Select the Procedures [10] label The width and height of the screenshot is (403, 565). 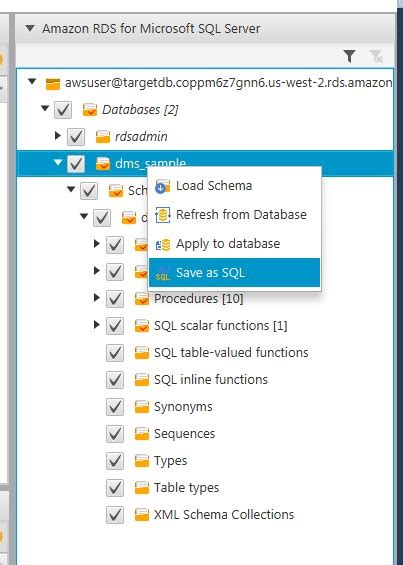(199, 299)
